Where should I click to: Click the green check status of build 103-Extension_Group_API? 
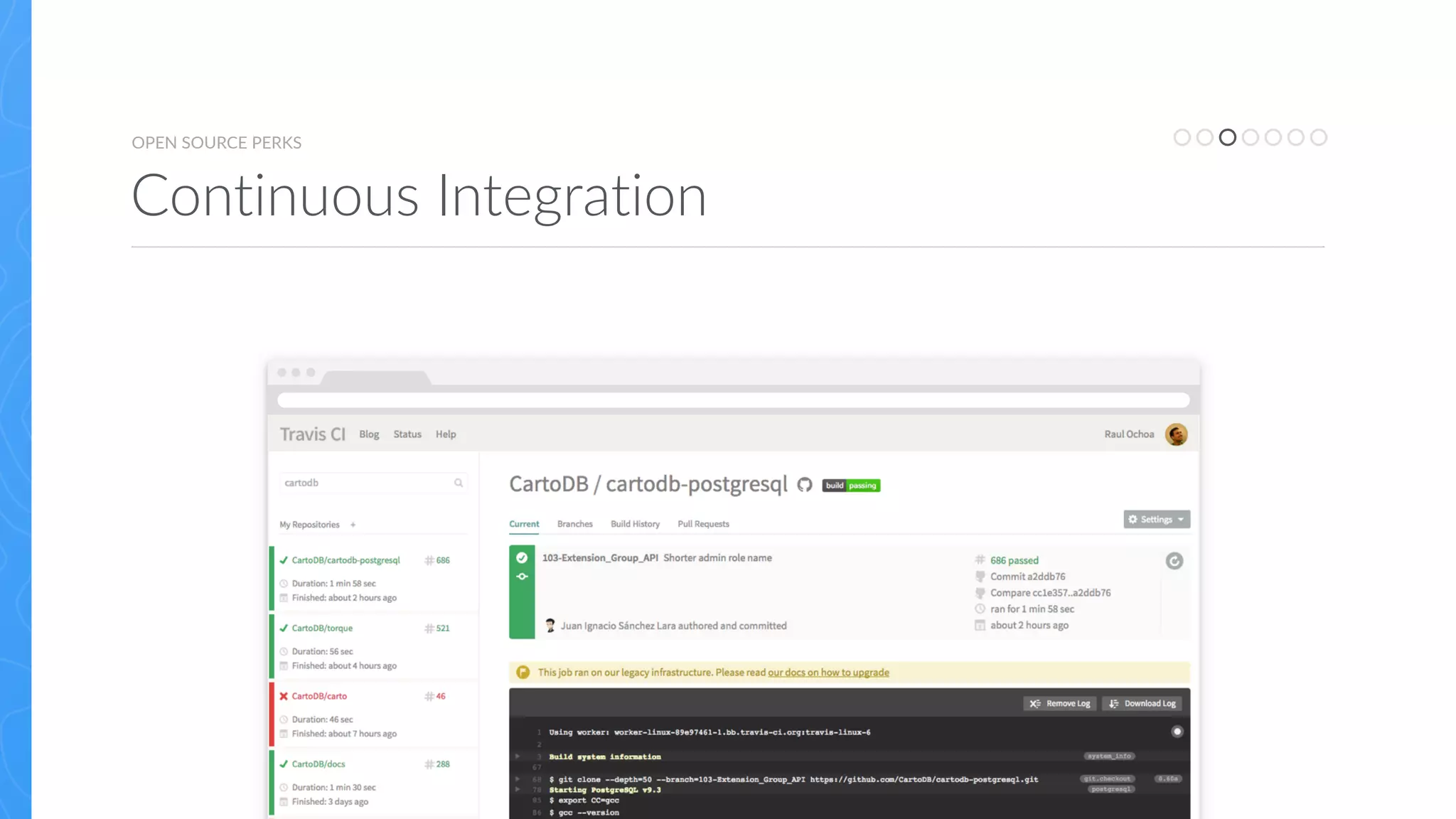[522, 557]
